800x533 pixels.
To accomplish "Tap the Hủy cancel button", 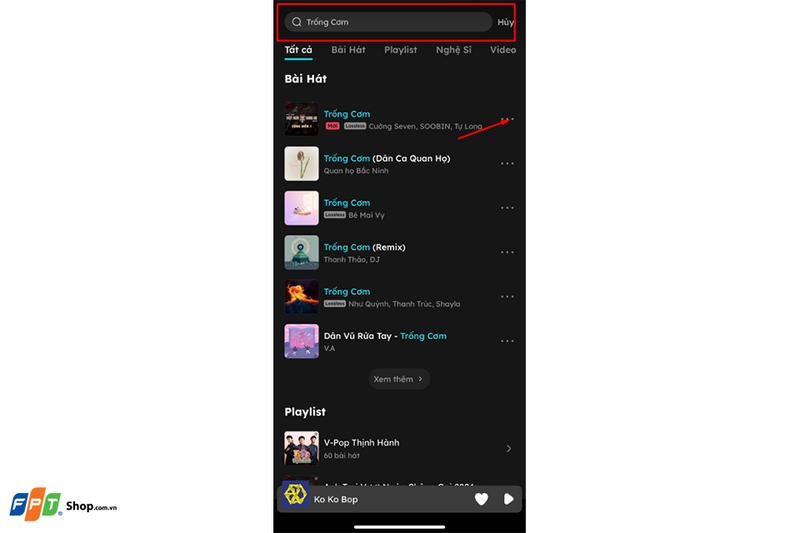I will [506, 22].
